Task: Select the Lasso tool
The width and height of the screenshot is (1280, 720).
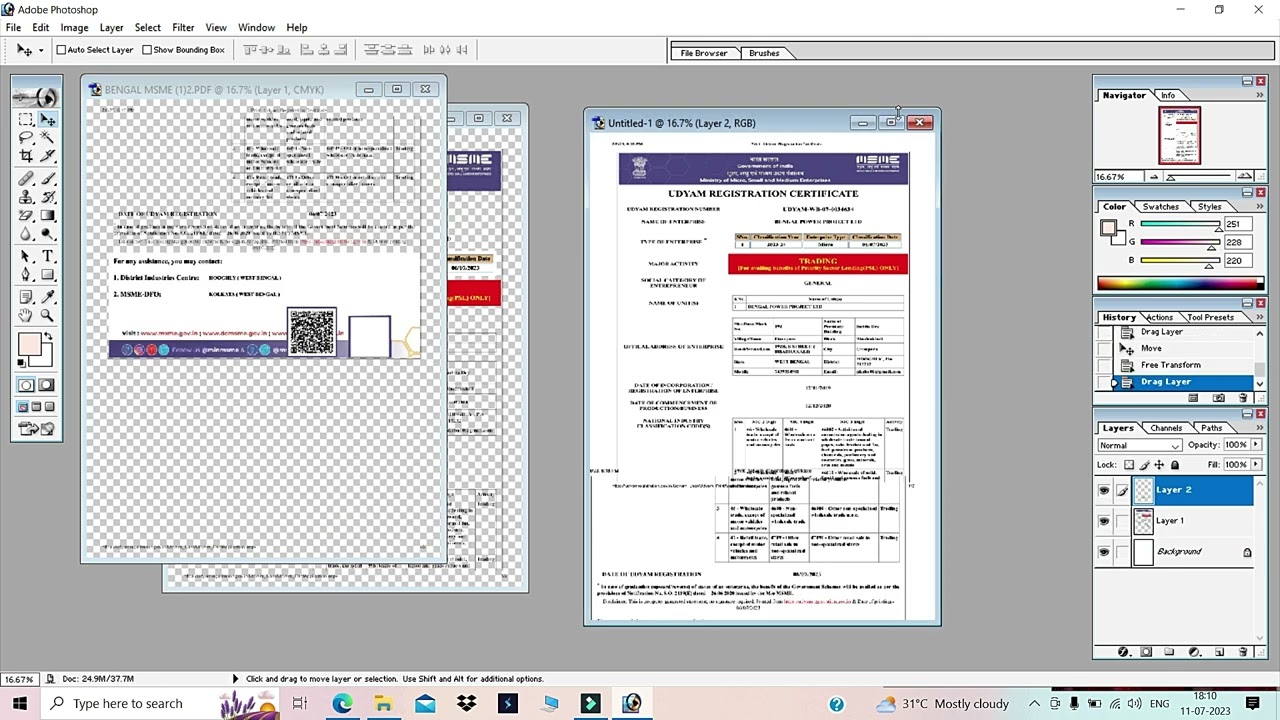Action: (25, 137)
